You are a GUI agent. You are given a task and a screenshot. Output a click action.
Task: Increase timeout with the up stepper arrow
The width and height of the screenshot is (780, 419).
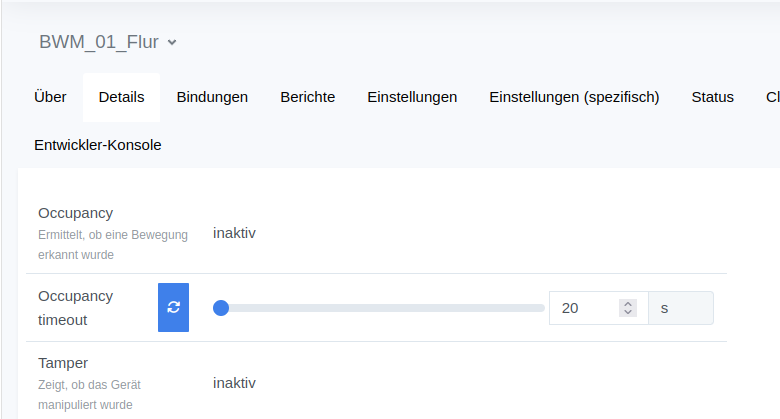(628, 303)
